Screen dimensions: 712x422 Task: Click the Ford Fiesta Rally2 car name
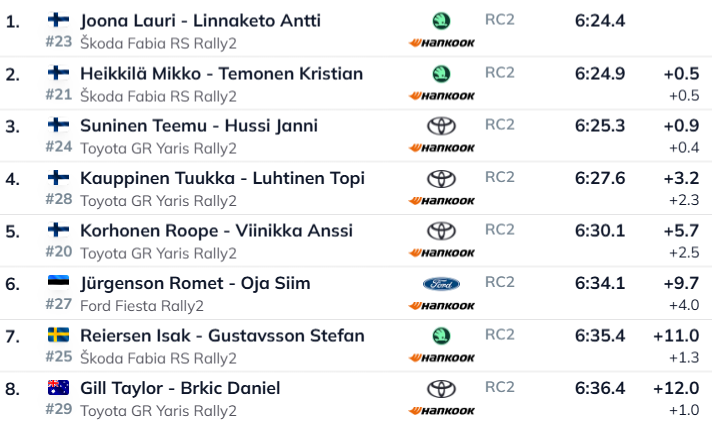[142, 306]
